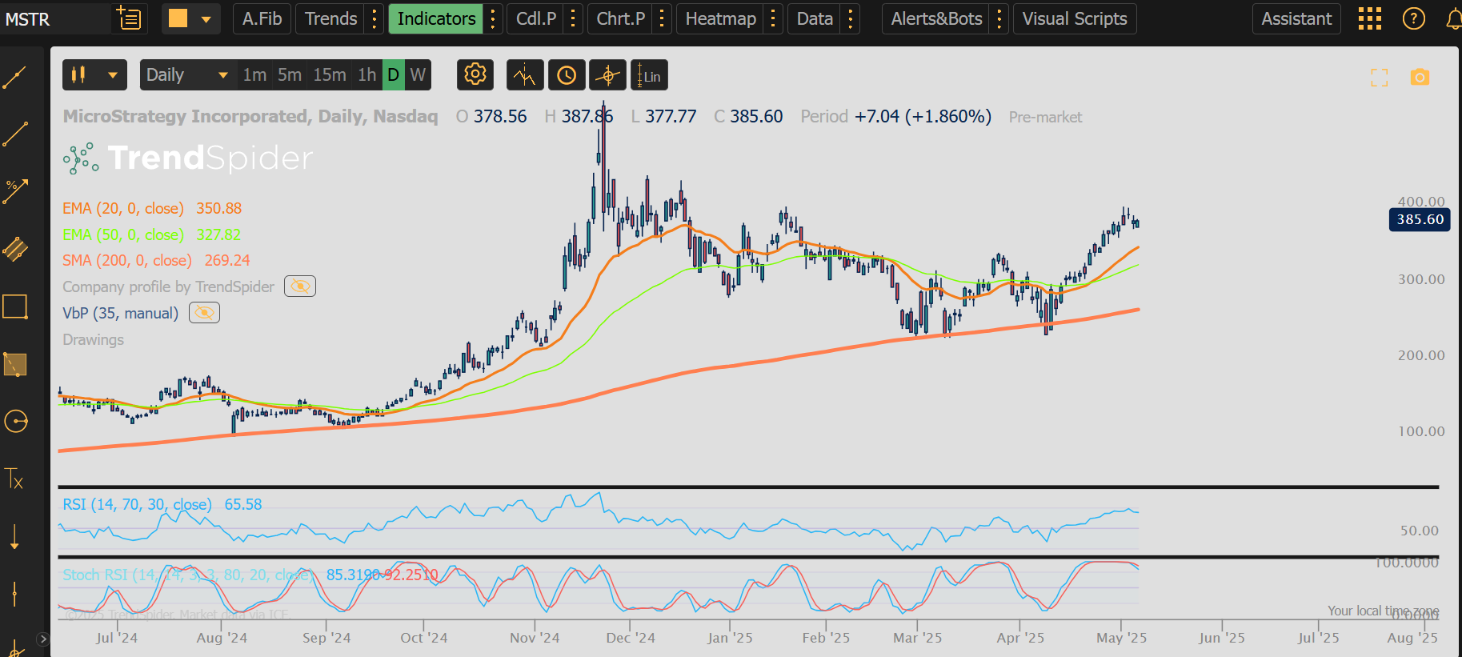
Task: Take chart snapshot with camera icon
Action: (x=1419, y=77)
